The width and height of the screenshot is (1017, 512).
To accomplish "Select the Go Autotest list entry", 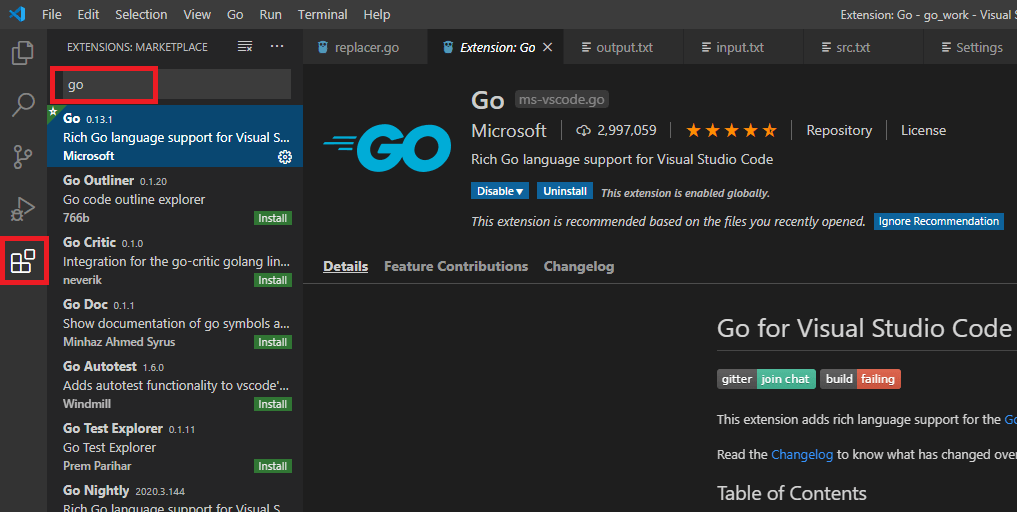I will pyautogui.click(x=175, y=384).
